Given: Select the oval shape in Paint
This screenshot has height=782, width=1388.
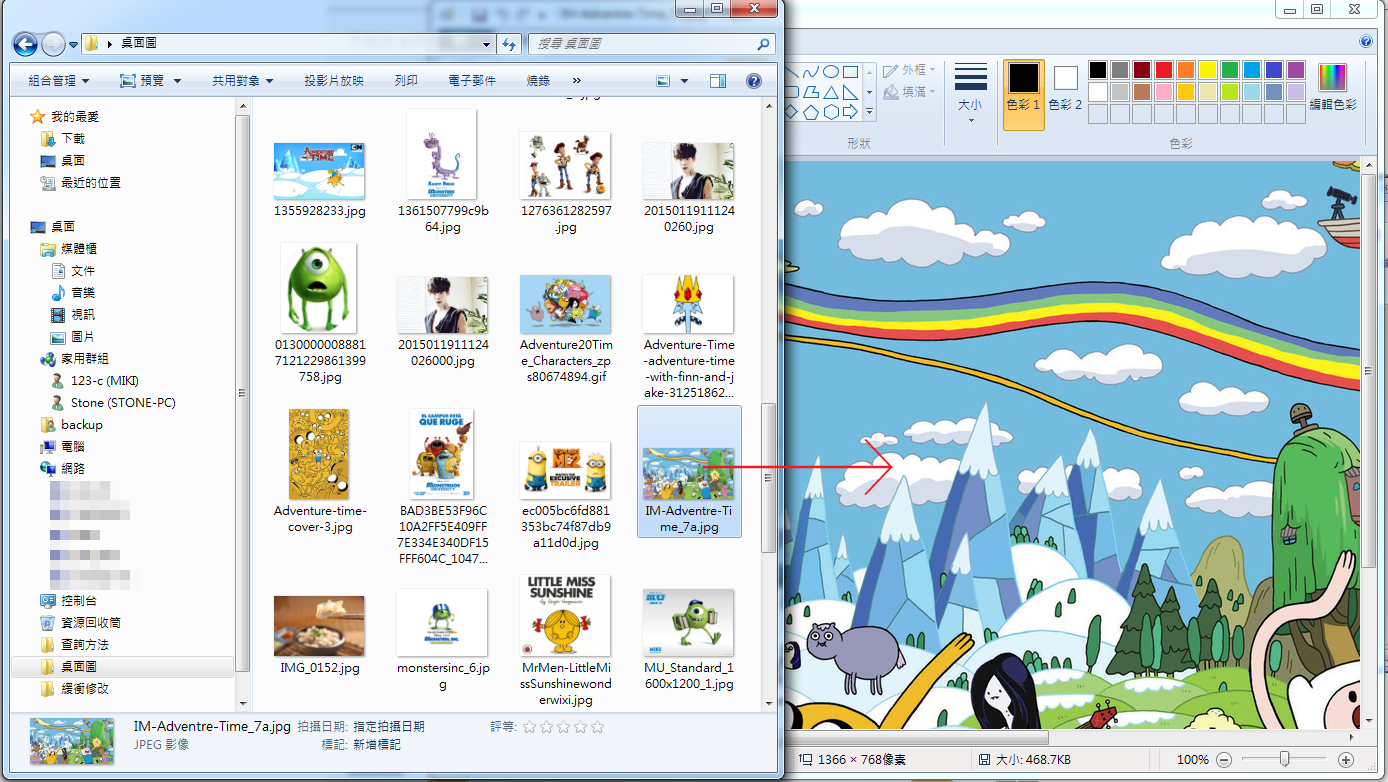Looking at the screenshot, I should click(x=831, y=72).
